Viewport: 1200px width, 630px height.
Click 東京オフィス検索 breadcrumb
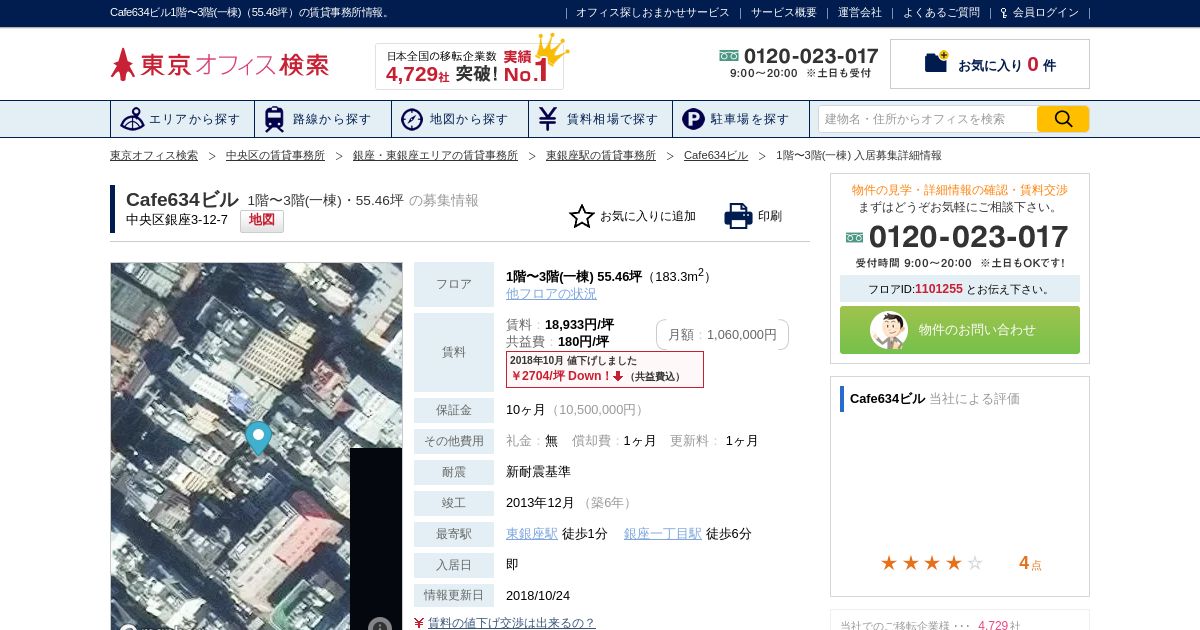click(154, 155)
